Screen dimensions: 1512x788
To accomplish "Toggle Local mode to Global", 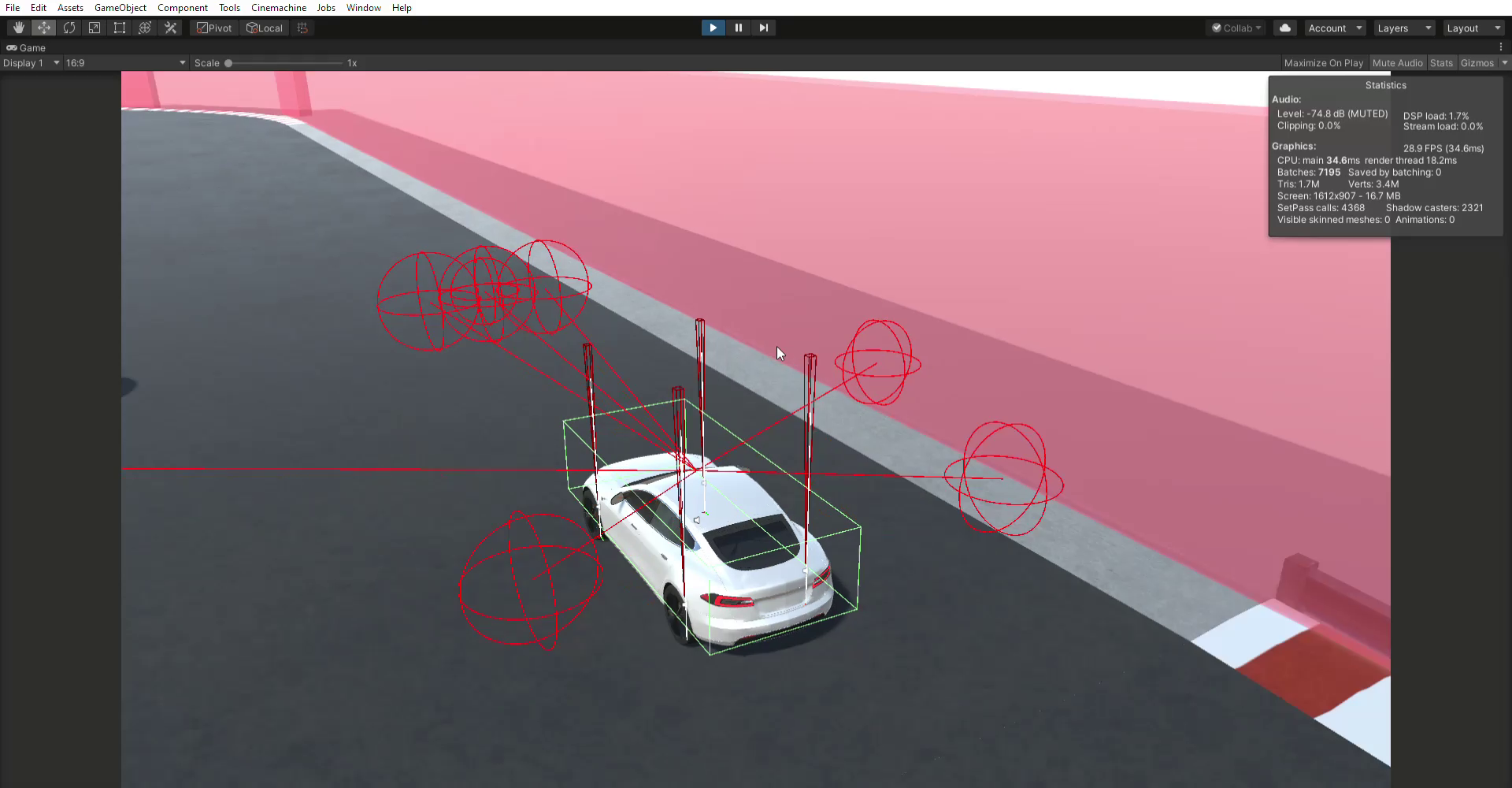I will (265, 28).
